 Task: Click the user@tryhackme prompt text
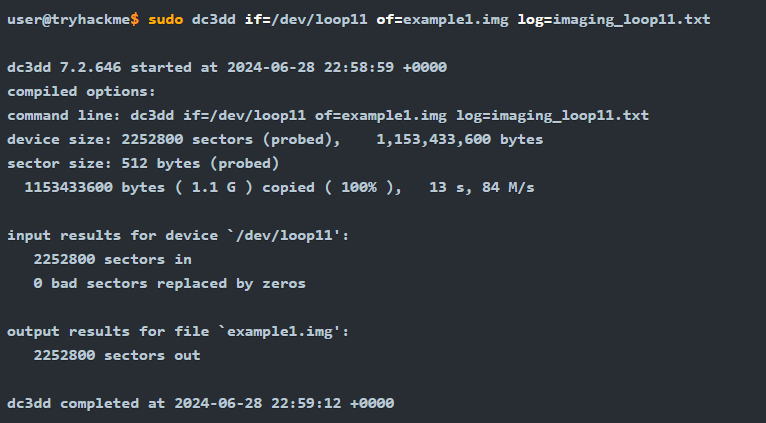coord(72,20)
